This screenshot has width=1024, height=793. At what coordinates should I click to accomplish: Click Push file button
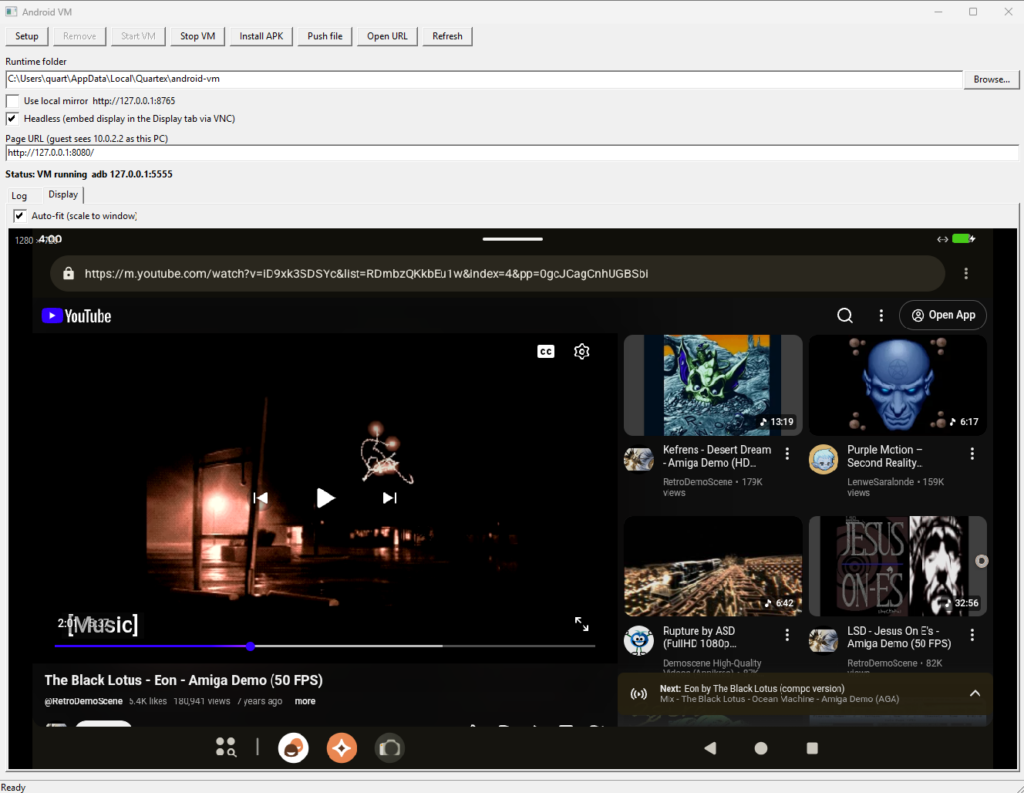click(325, 36)
